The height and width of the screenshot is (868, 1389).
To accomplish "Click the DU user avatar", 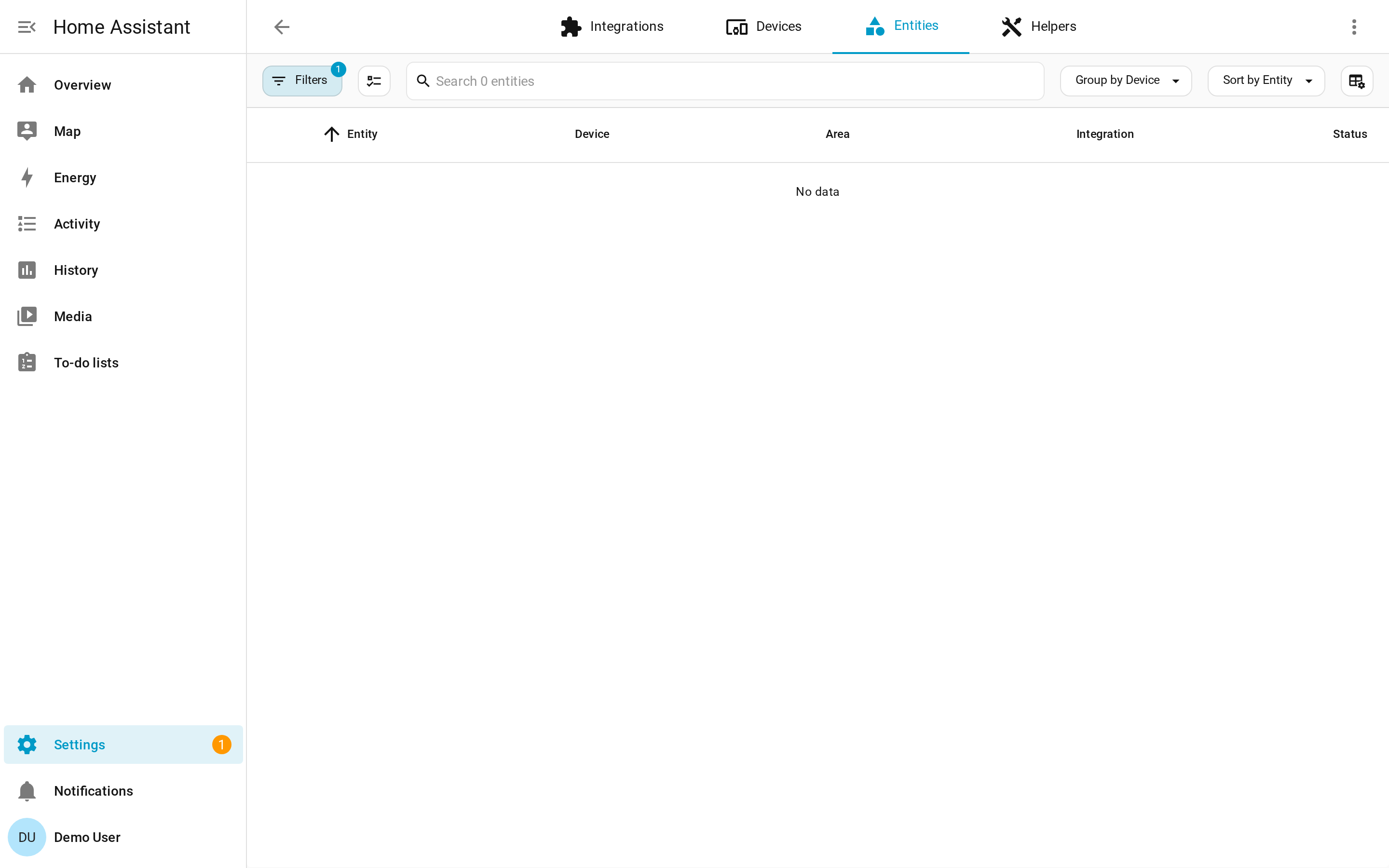I will coord(27,837).
